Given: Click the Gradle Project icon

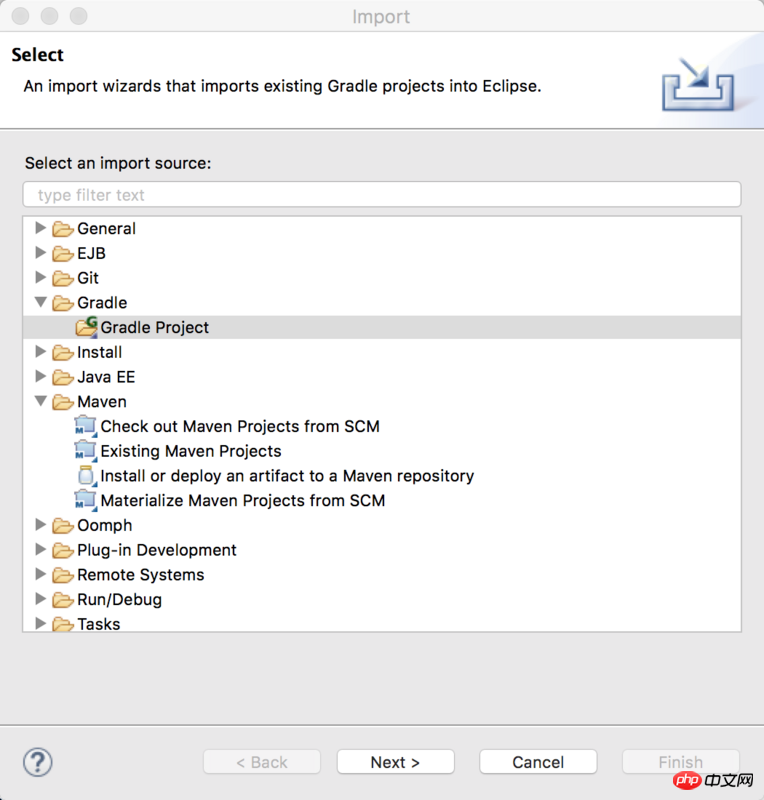Looking at the screenshot, I should point(86,327).
